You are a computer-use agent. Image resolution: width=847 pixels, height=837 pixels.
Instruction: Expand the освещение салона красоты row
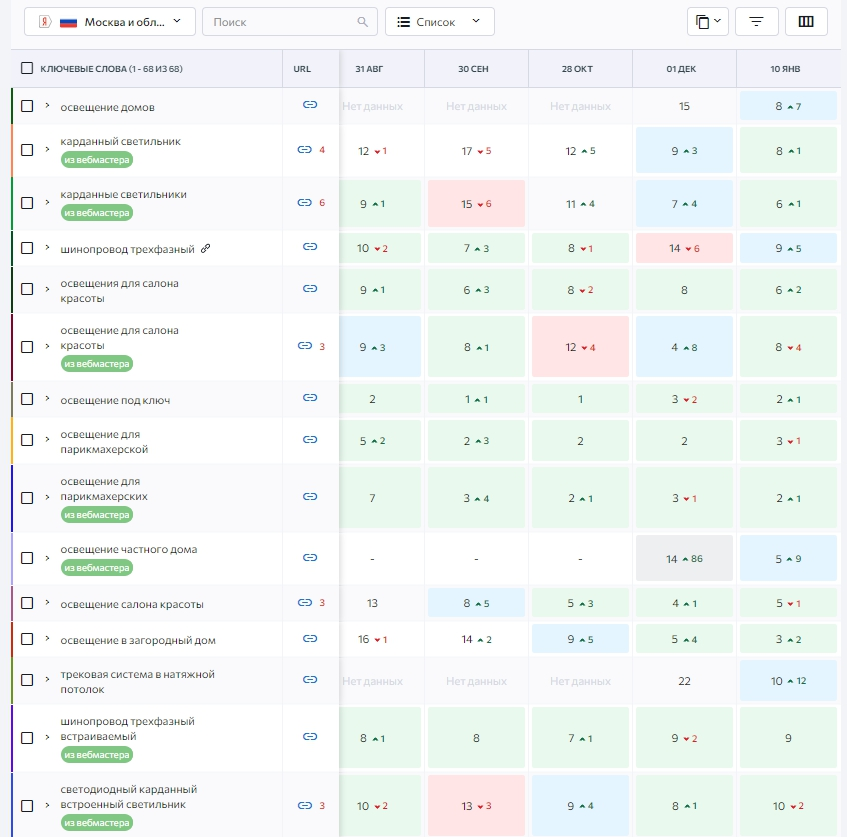[x=48, y=602]
